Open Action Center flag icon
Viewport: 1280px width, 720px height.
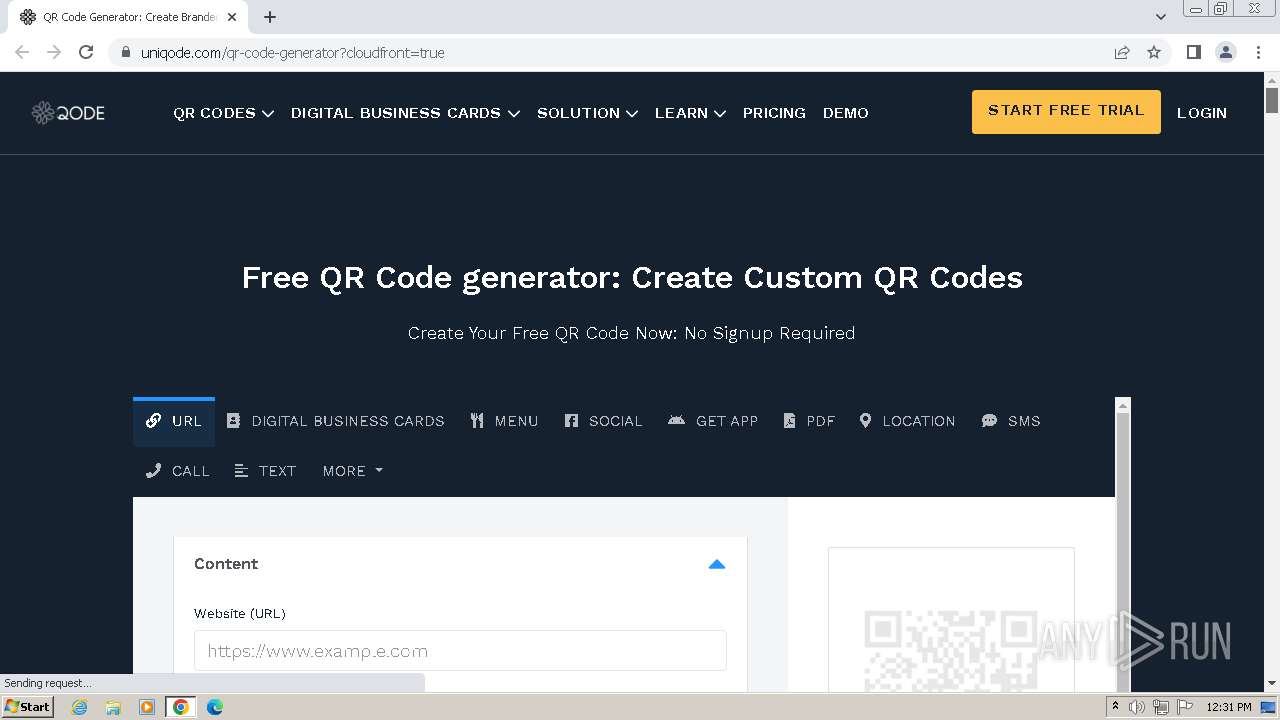(1185, 707)
